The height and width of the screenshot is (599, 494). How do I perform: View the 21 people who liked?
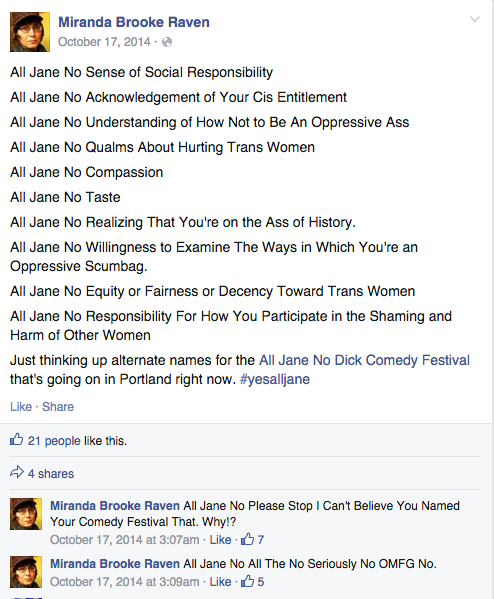point(54,440)
